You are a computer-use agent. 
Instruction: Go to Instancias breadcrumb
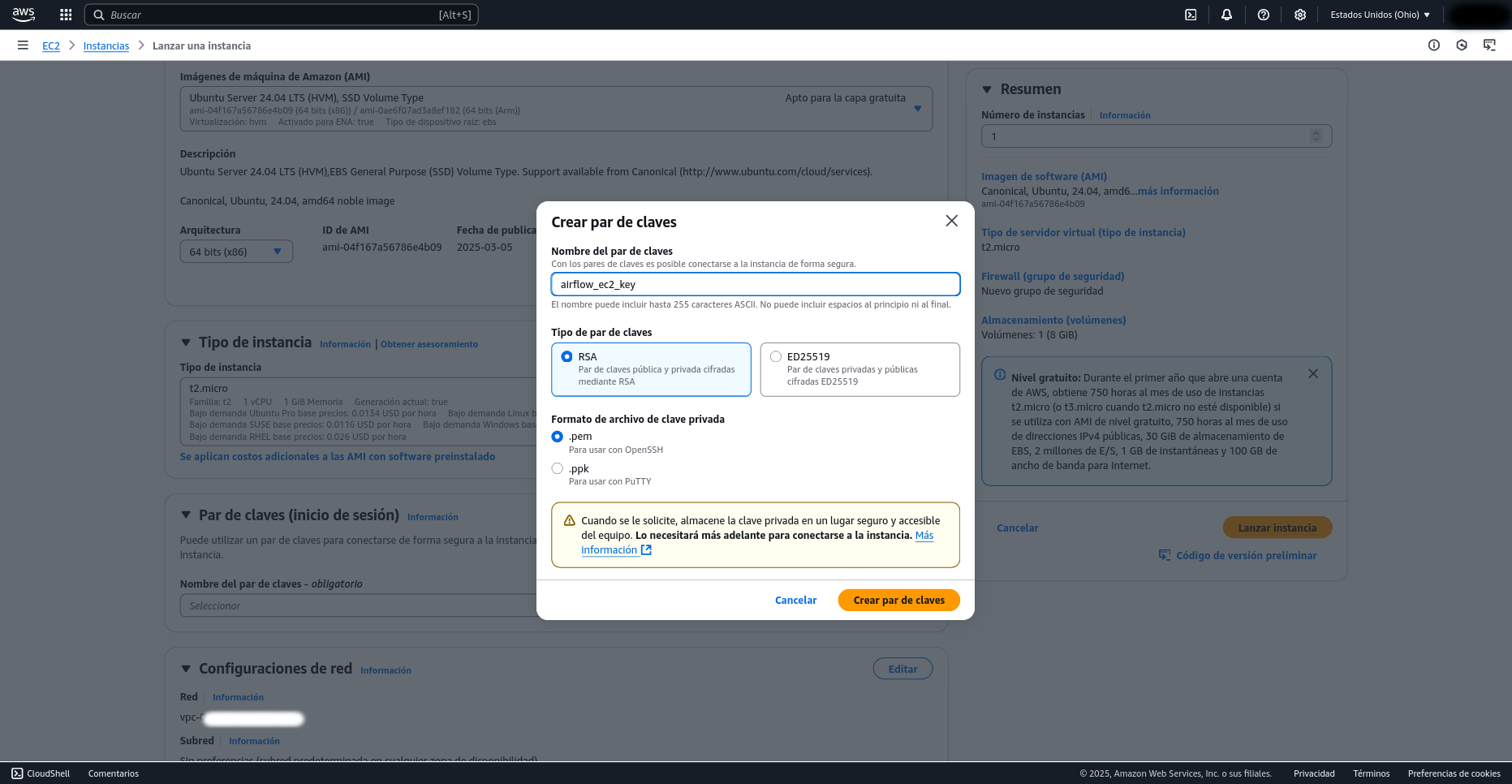coord(106,46)
